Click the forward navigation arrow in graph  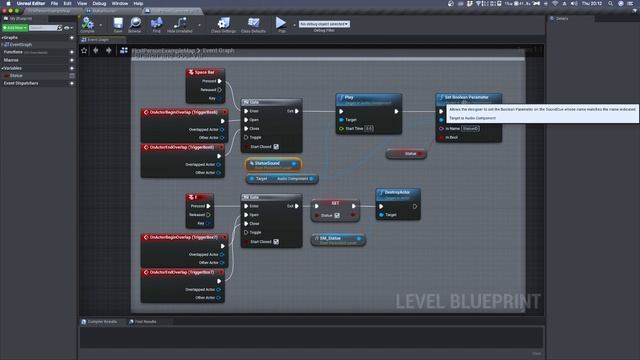(109, 50)
